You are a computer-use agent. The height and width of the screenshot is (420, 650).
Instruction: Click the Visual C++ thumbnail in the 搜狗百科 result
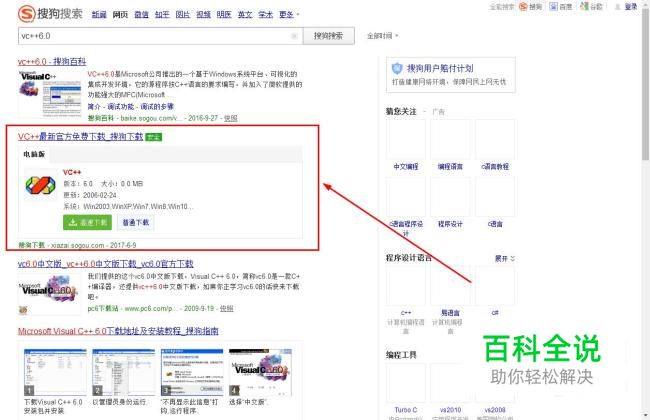[50, 94]
